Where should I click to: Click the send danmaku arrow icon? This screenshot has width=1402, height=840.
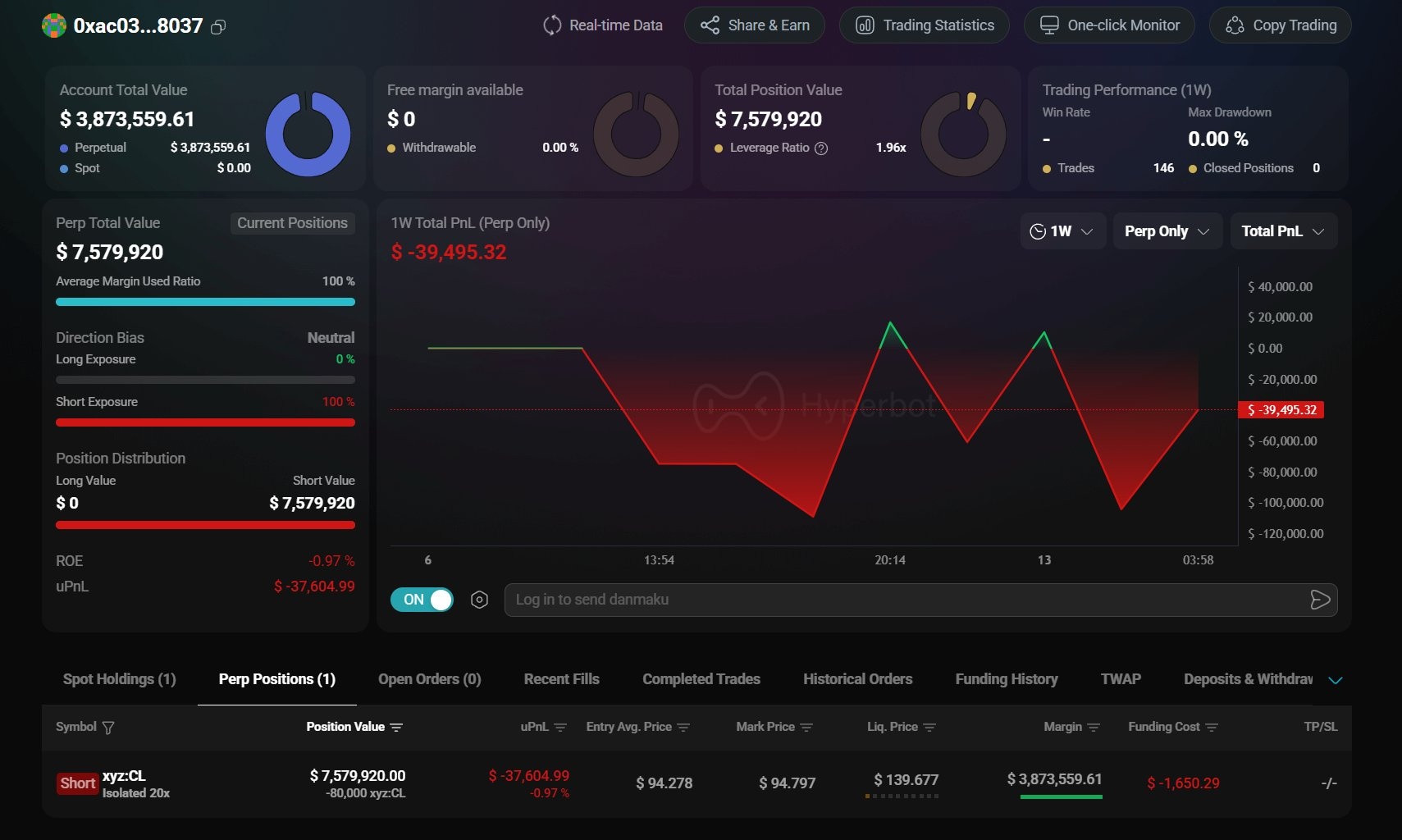tap(1319, 600)
